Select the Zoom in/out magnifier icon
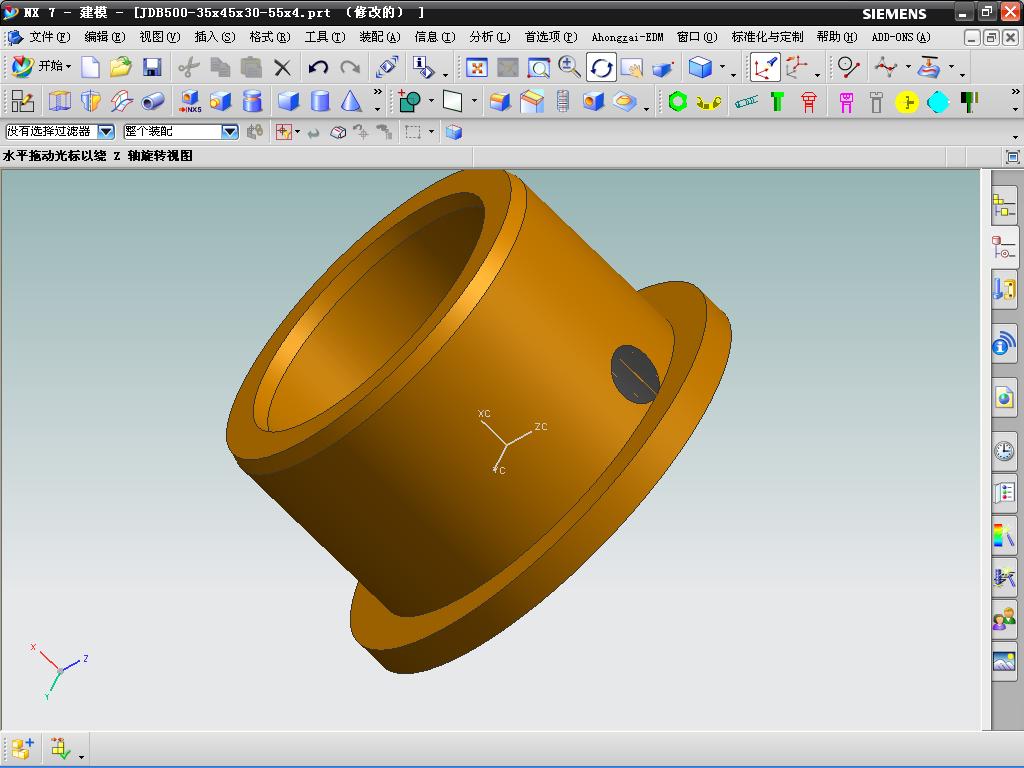This screenshot has height=768, width=1024. pyautogui.click(x=569, y=67)
